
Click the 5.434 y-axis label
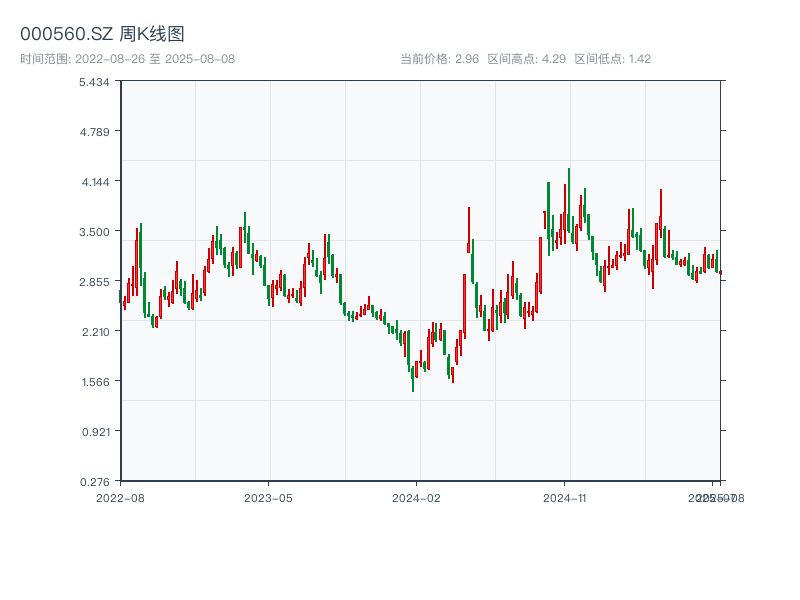[x=95, y=82]
